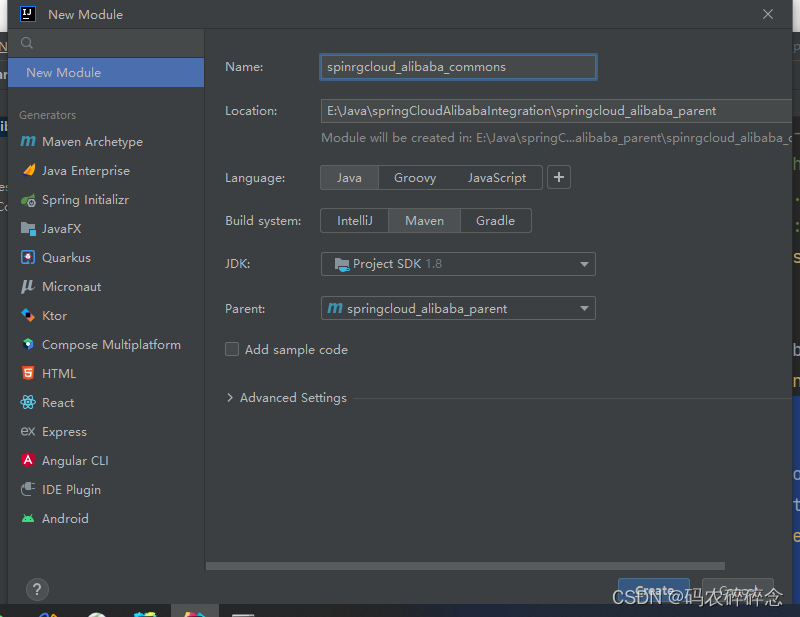This screenshot has height=617, width=800.
Task: Select the HTML list entry
Action: (x=106, y=374)
